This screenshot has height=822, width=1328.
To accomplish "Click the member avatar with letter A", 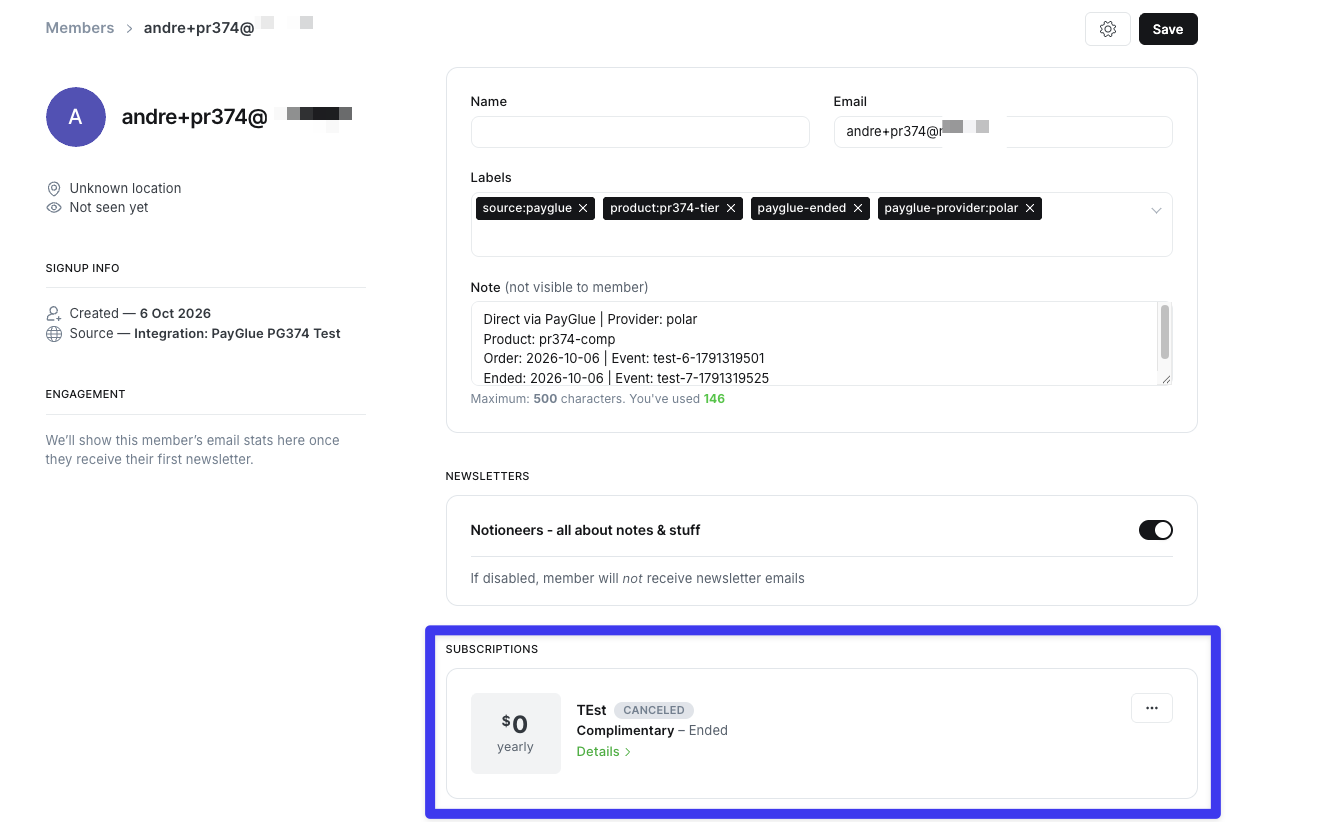I will (76, 117).
